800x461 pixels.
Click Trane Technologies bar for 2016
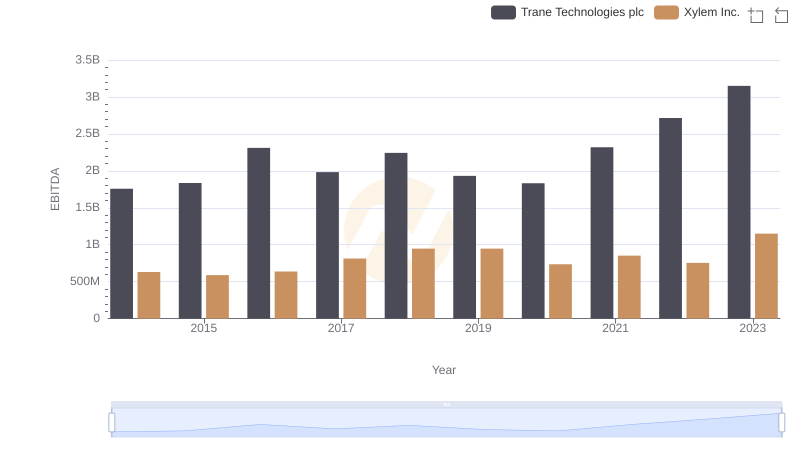pyautogui.click(x=259, y=234)
